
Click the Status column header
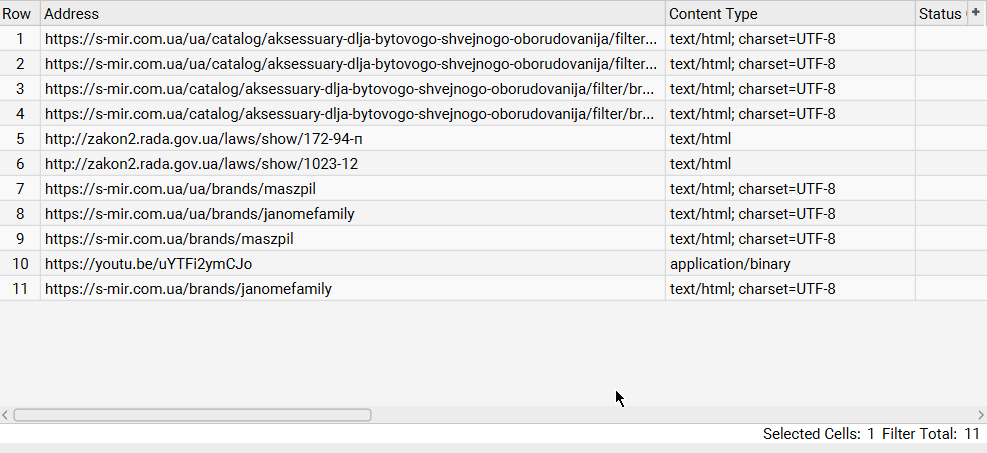938,14
